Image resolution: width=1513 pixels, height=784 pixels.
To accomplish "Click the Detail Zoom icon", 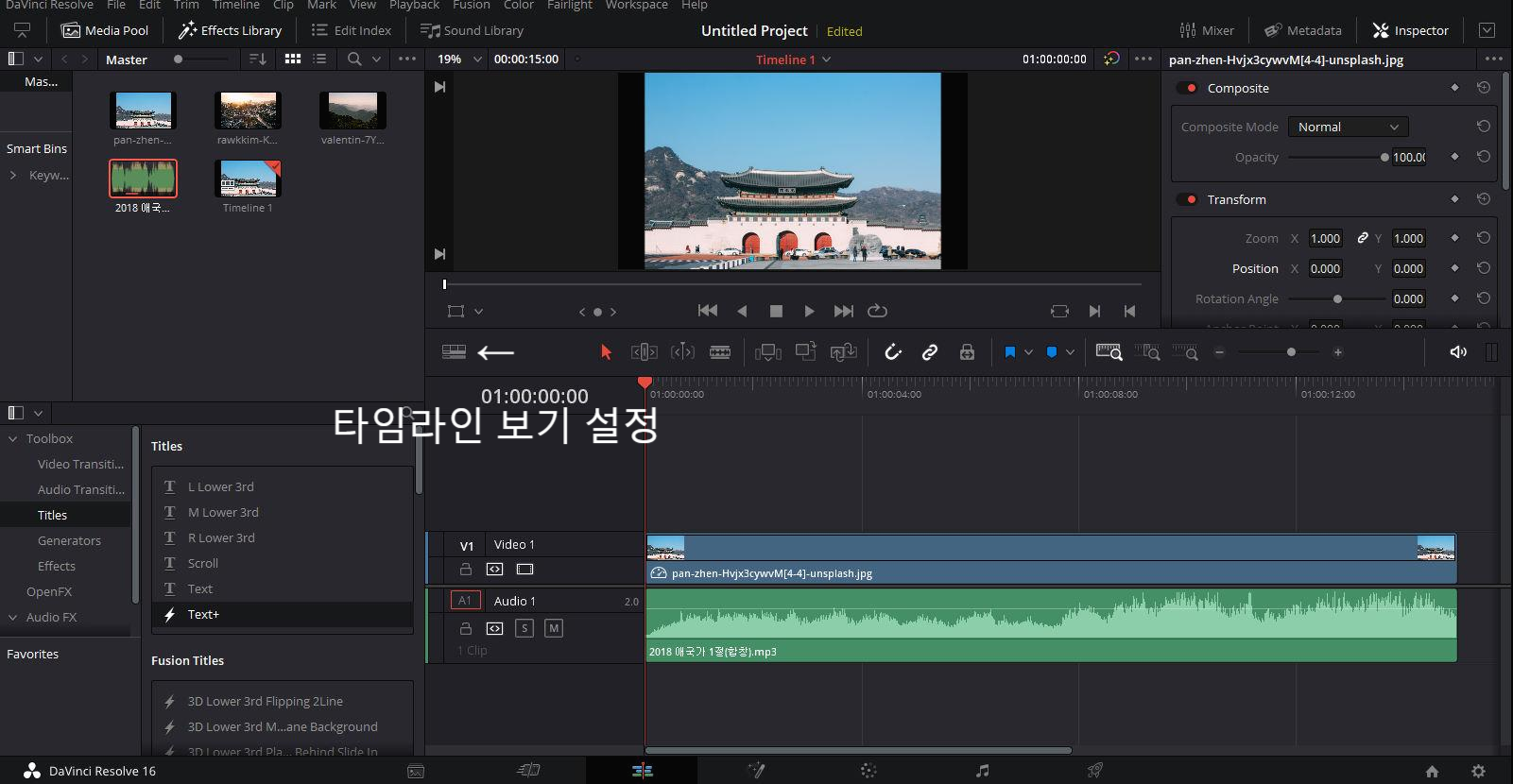I will [1147, 352].
